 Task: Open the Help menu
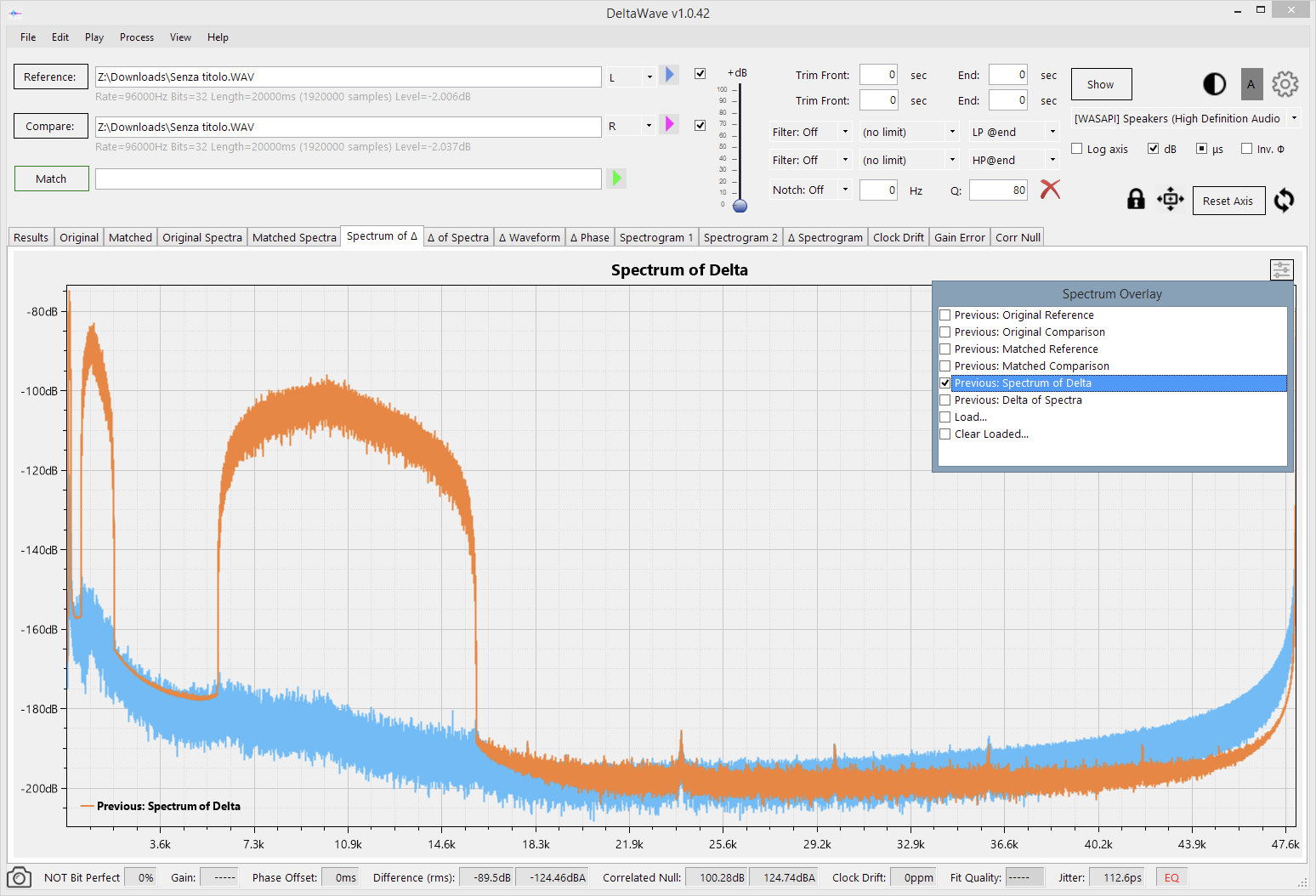218,37
